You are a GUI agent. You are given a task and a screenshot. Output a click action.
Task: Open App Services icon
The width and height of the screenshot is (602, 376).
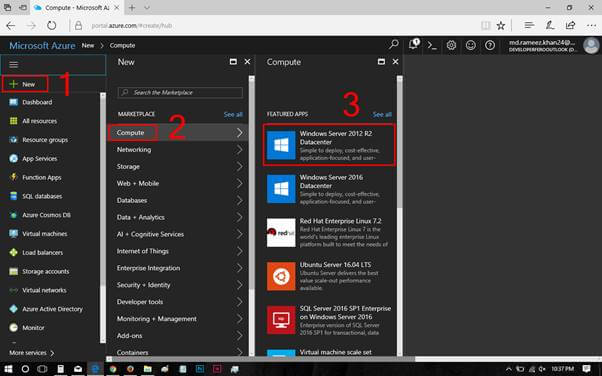tap(13, 159)
